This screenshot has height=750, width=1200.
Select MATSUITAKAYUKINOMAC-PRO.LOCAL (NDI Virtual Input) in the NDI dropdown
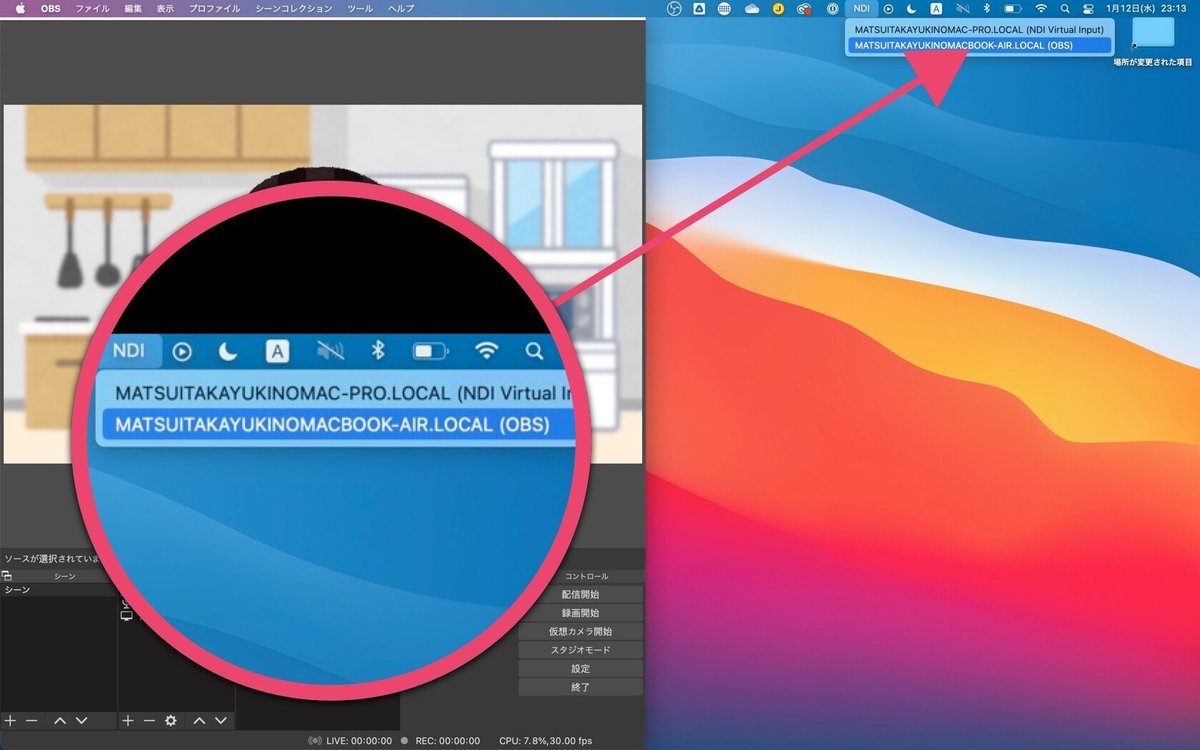coord(979,29)
